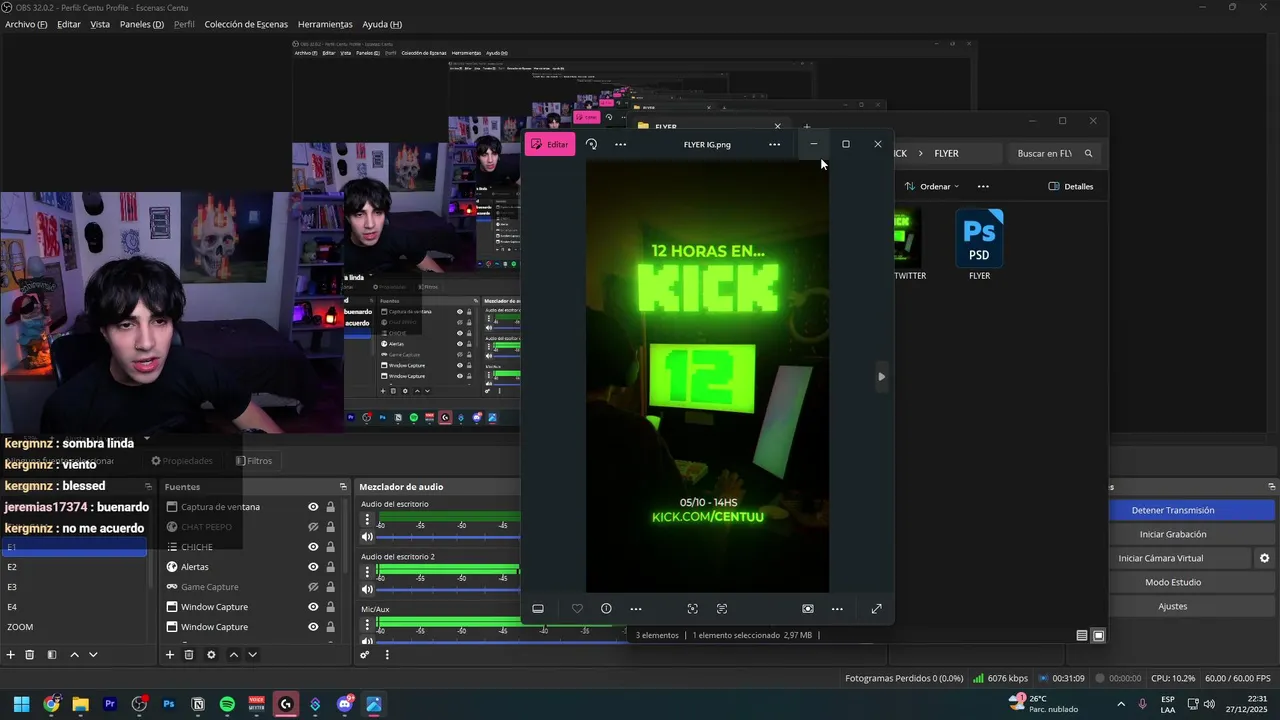Click Buscar en FLYER search field
Screen dimensions: 1280x720
(x=1055, y=153)
